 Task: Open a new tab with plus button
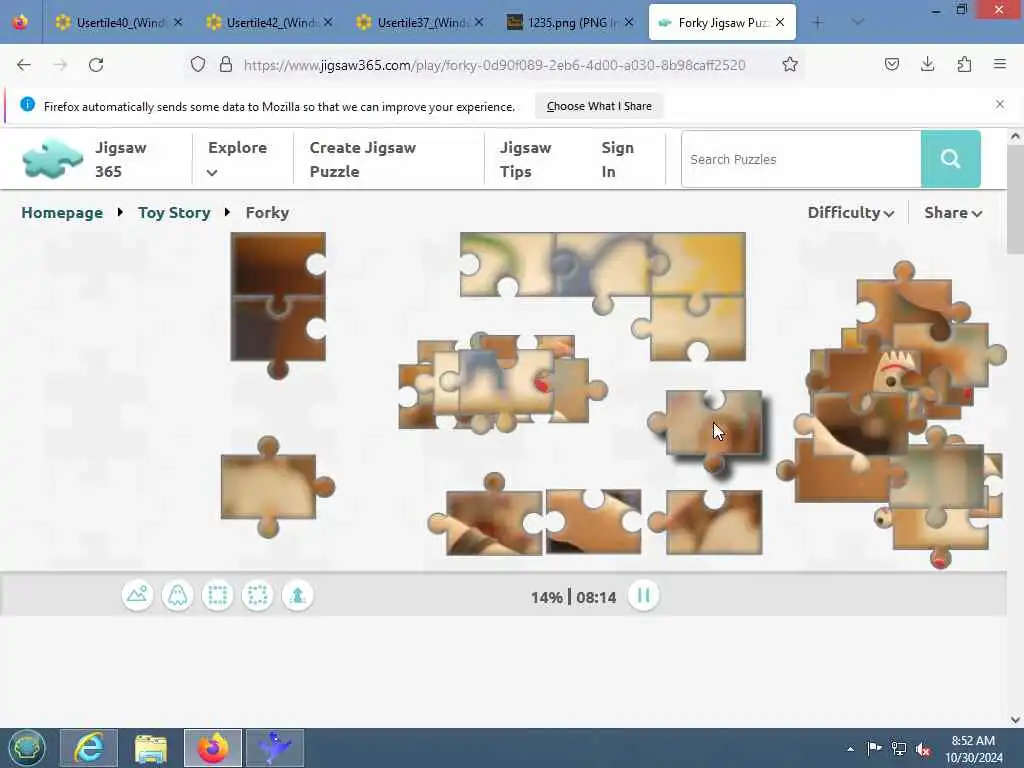(x=817, y=22)
